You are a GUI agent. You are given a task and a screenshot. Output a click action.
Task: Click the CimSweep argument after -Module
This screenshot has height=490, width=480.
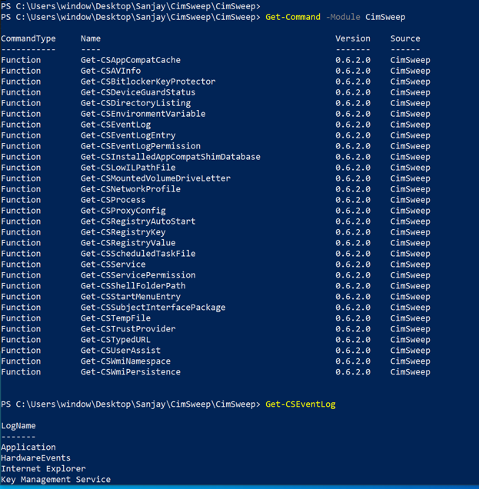pyautogui.click(x=385, y=17)
